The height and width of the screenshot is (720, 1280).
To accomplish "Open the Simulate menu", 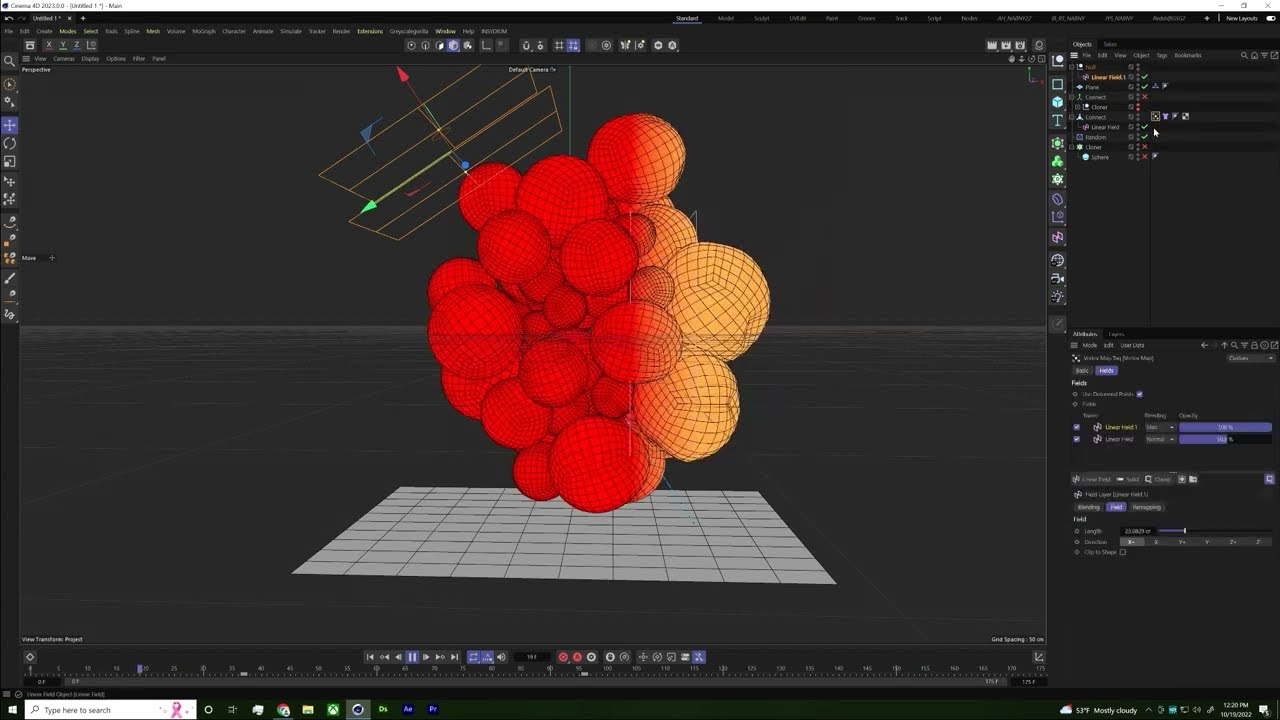I will (x=291, y=31).
